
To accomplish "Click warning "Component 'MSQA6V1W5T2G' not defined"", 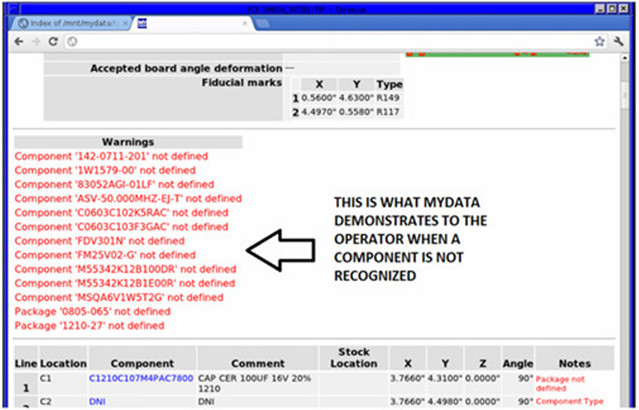I will pyautogui.click(x=119, y=298).
